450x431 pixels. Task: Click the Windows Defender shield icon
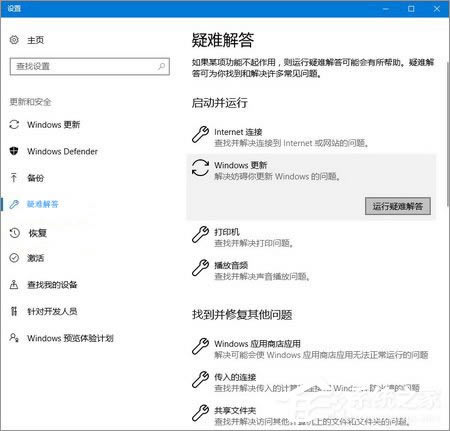[14, 151]
